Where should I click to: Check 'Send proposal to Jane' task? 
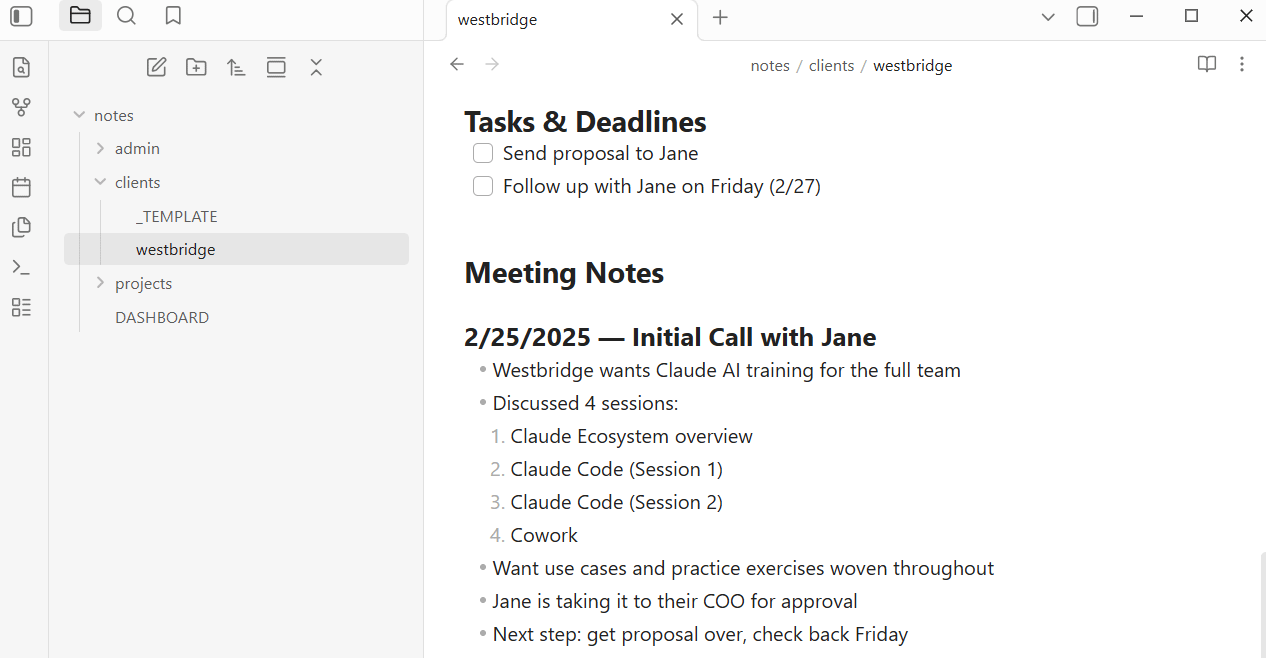(483, 153)
